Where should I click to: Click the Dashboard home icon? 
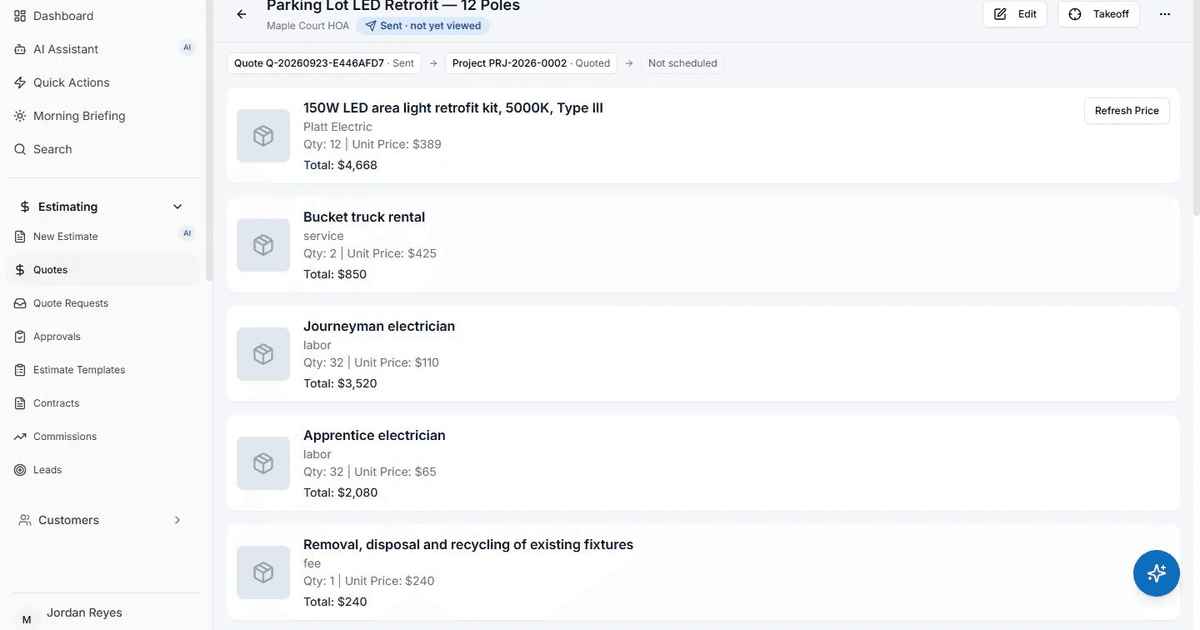tap(20, 16)
